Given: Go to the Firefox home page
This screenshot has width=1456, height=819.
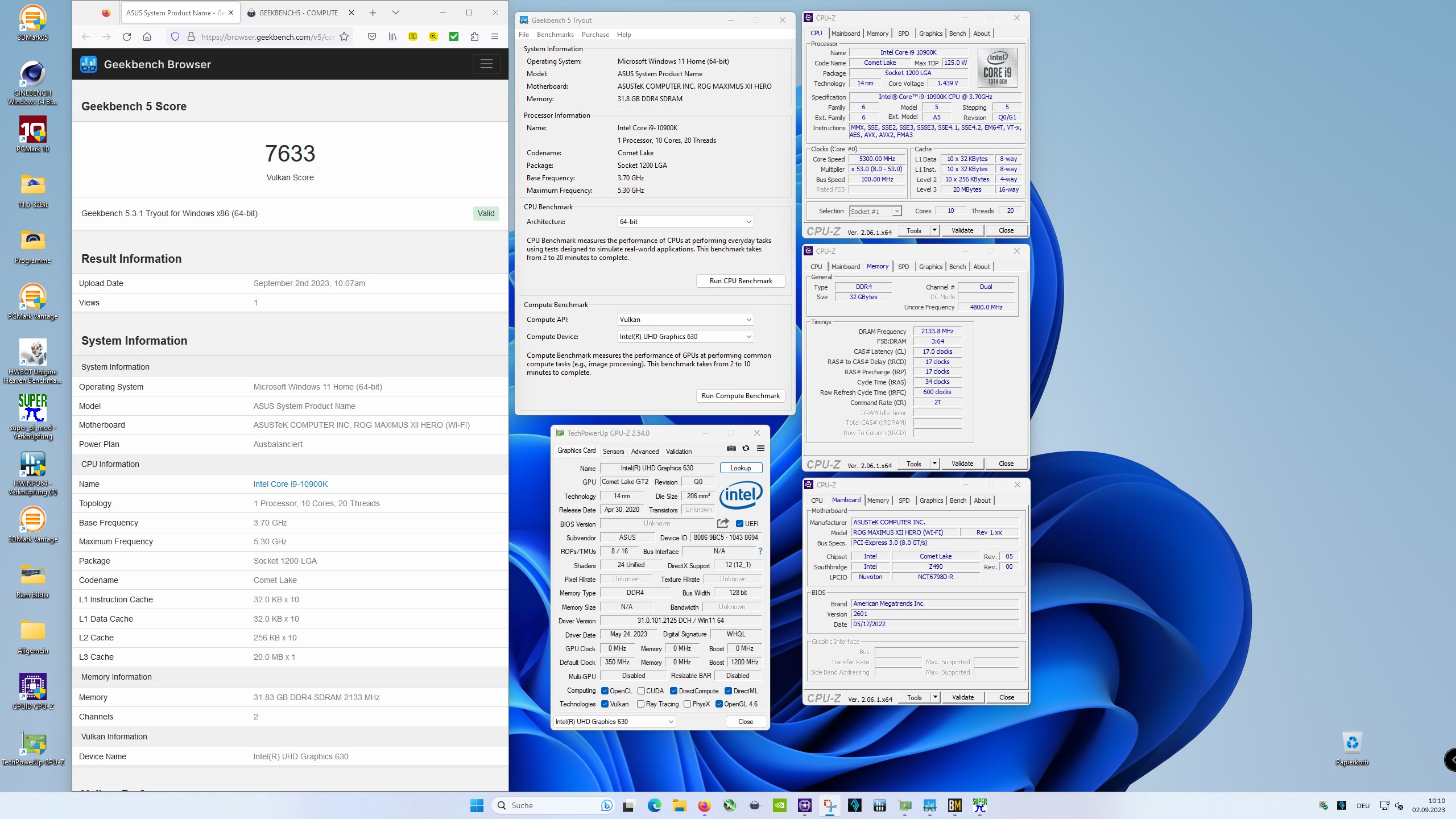Looking at the screenshot, I should coord(147,37).
